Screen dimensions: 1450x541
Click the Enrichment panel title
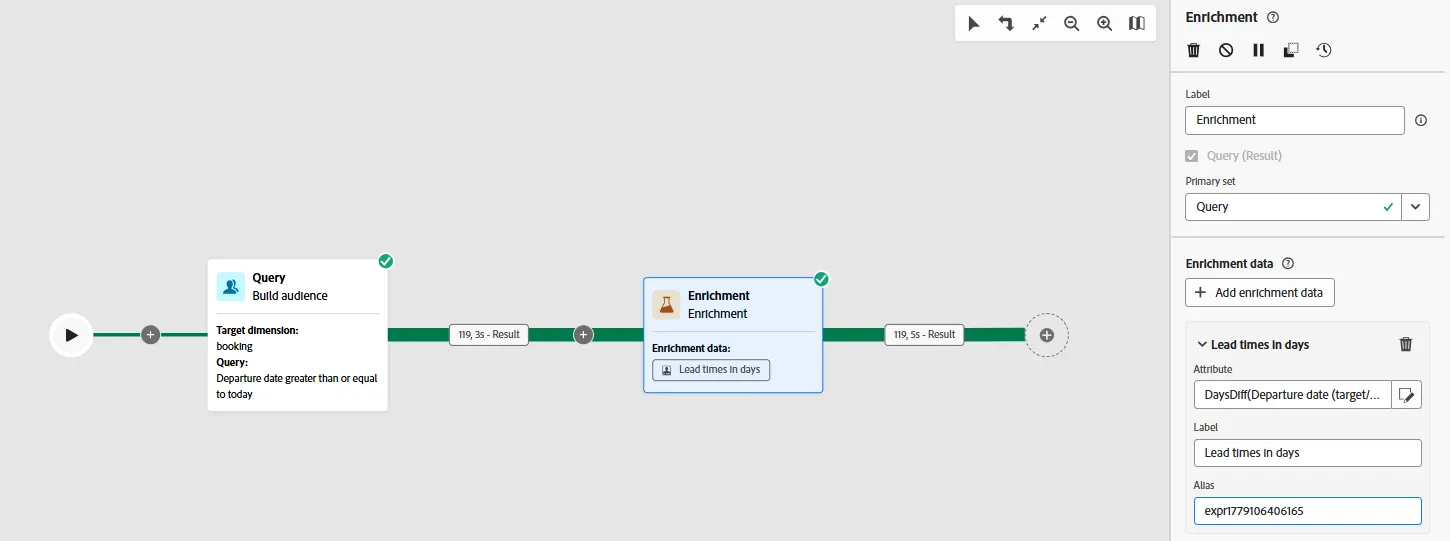[x=1221, y=17]
